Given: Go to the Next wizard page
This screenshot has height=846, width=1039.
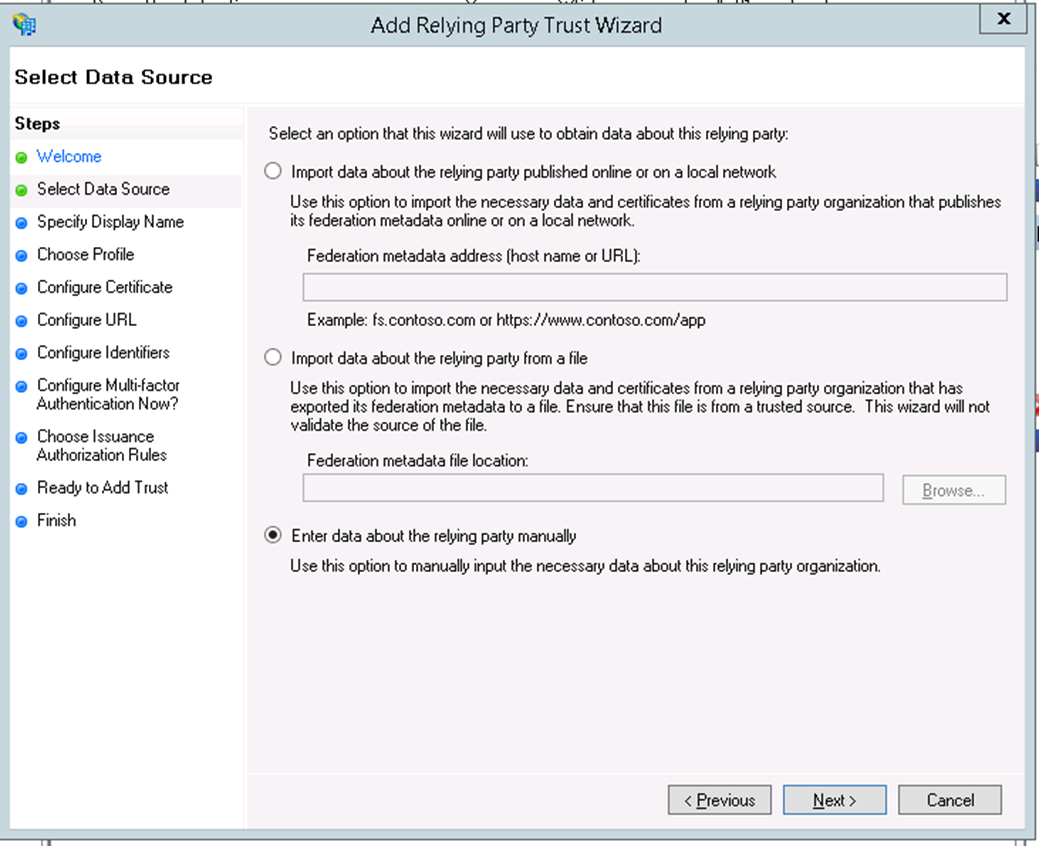Looking at the screenshot, I should coord(834,800).
